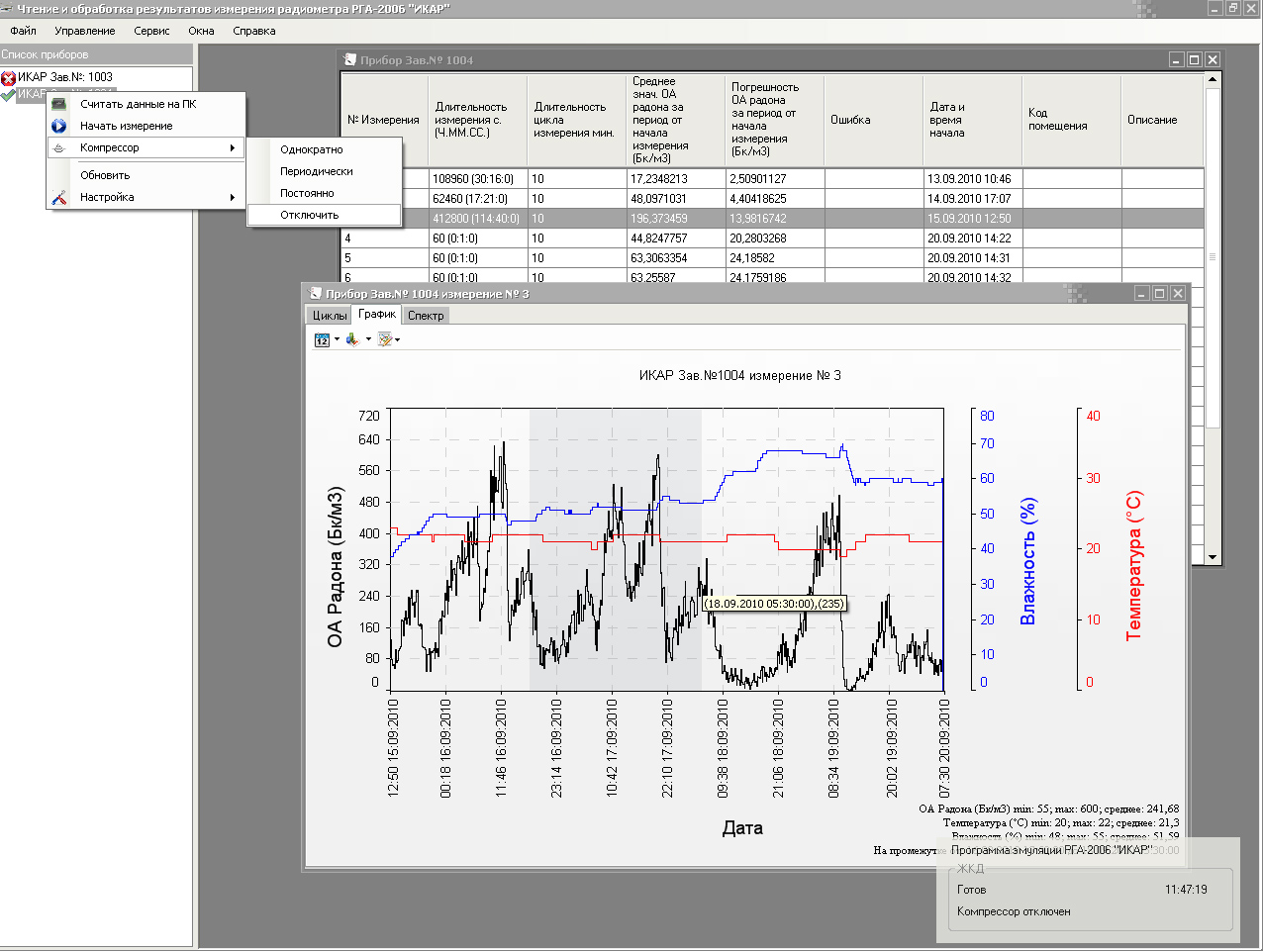Click the blue play icon for 'Начать измерение'

59,126
